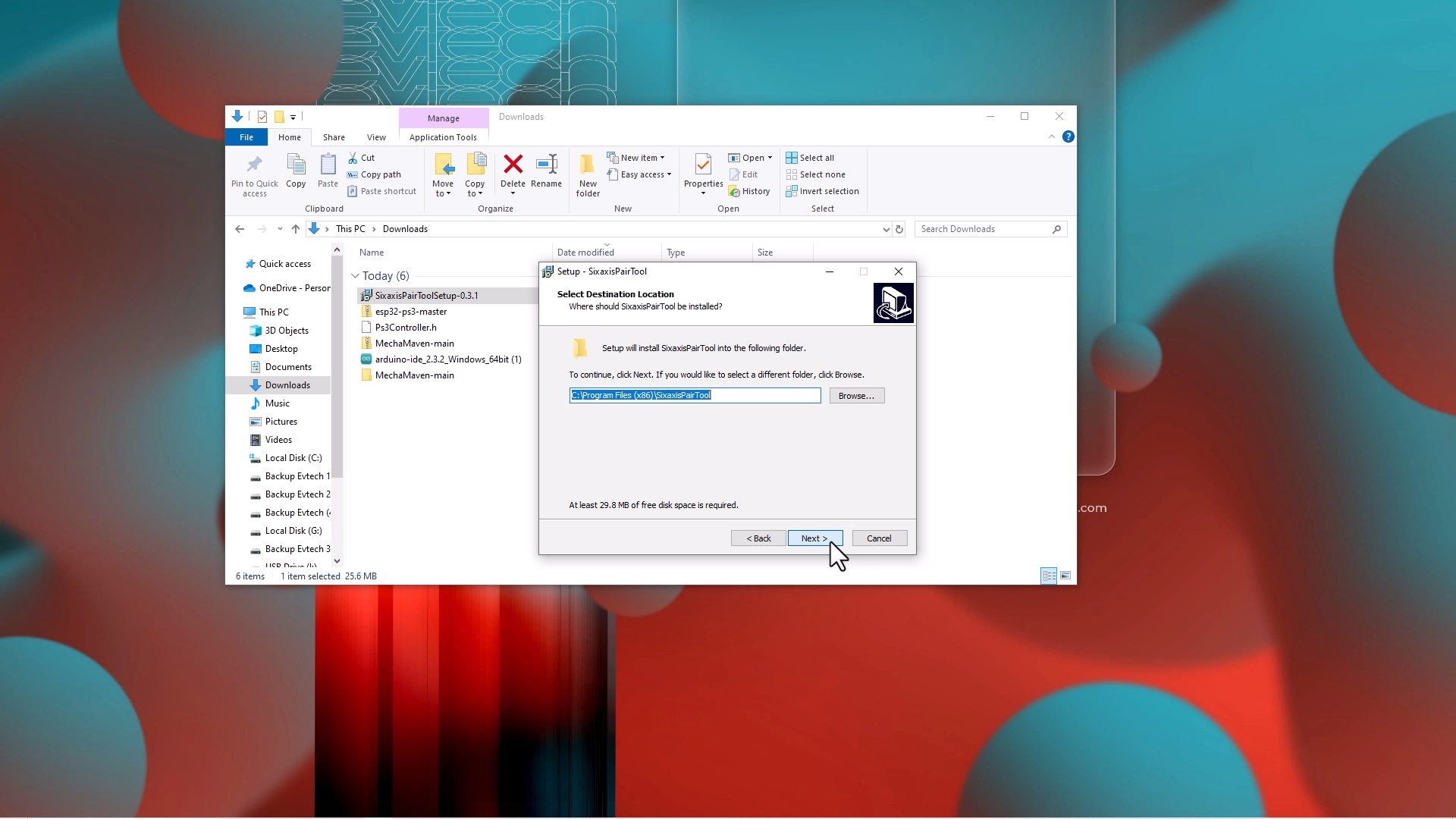
Task: Click the Copy ribbon icon
Action: point(296,164)
